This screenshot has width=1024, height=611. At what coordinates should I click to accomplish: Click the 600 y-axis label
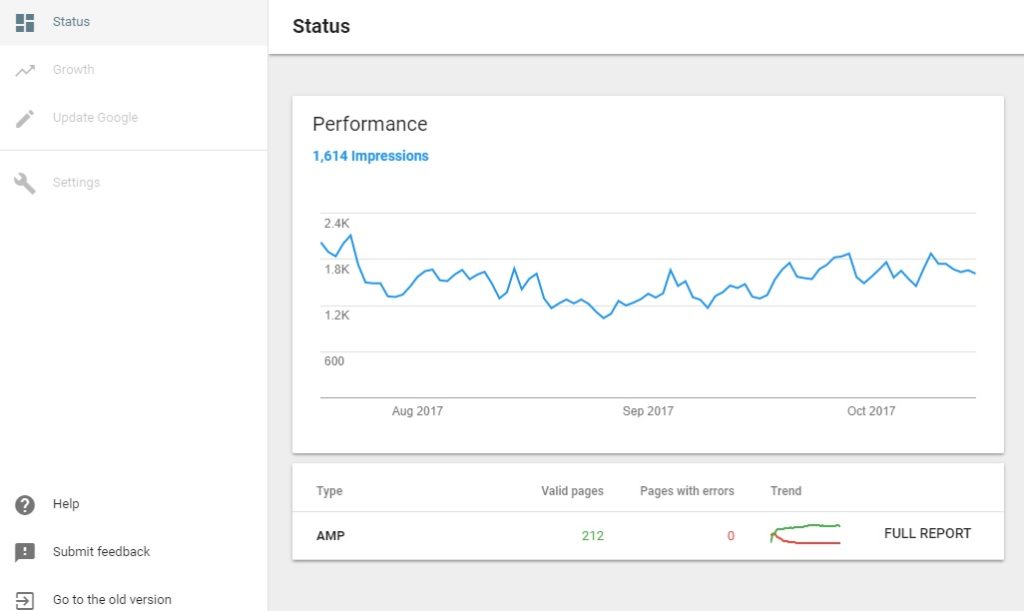[334, 361]
